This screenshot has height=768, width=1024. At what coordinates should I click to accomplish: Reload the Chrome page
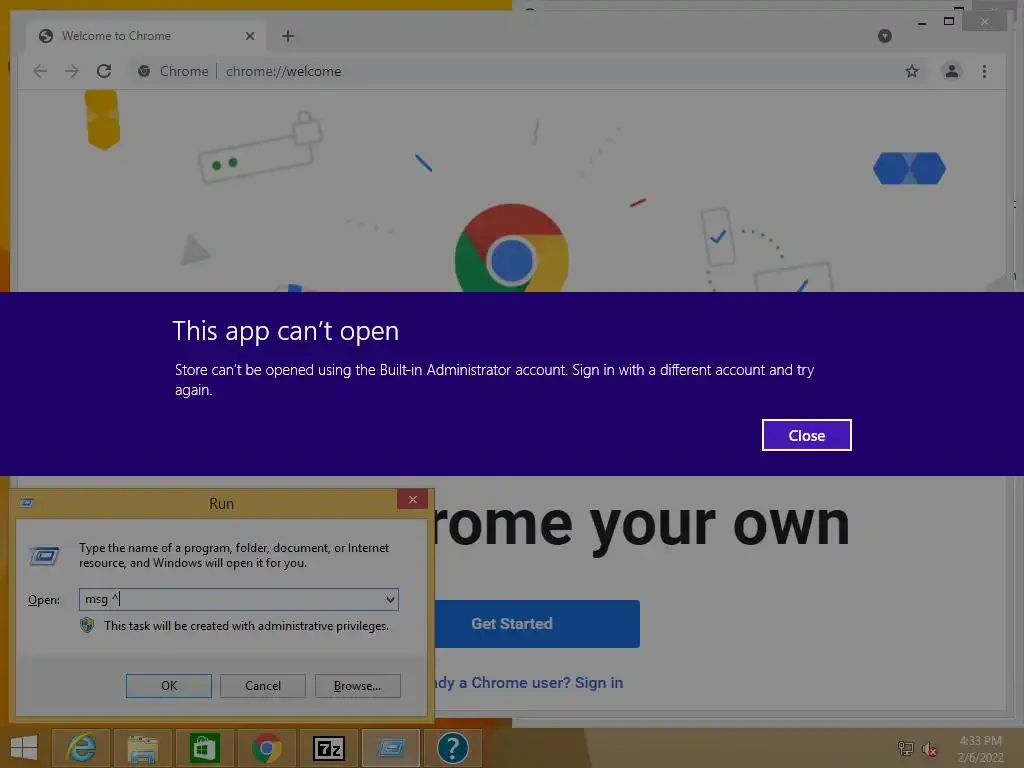click(x=104, y=71)
